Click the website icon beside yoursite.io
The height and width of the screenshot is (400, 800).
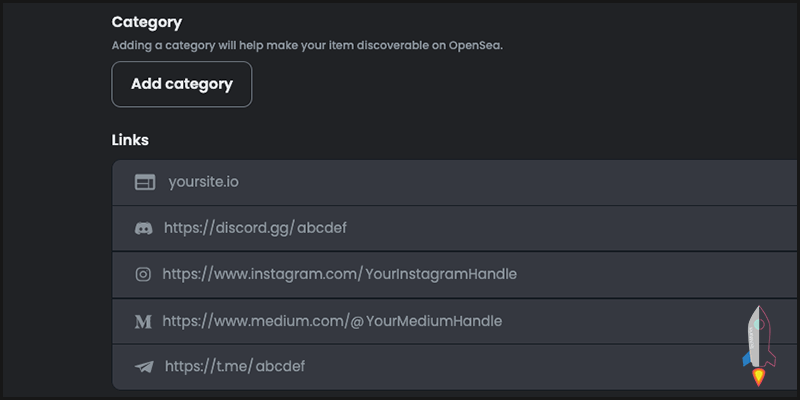(145, 182)
